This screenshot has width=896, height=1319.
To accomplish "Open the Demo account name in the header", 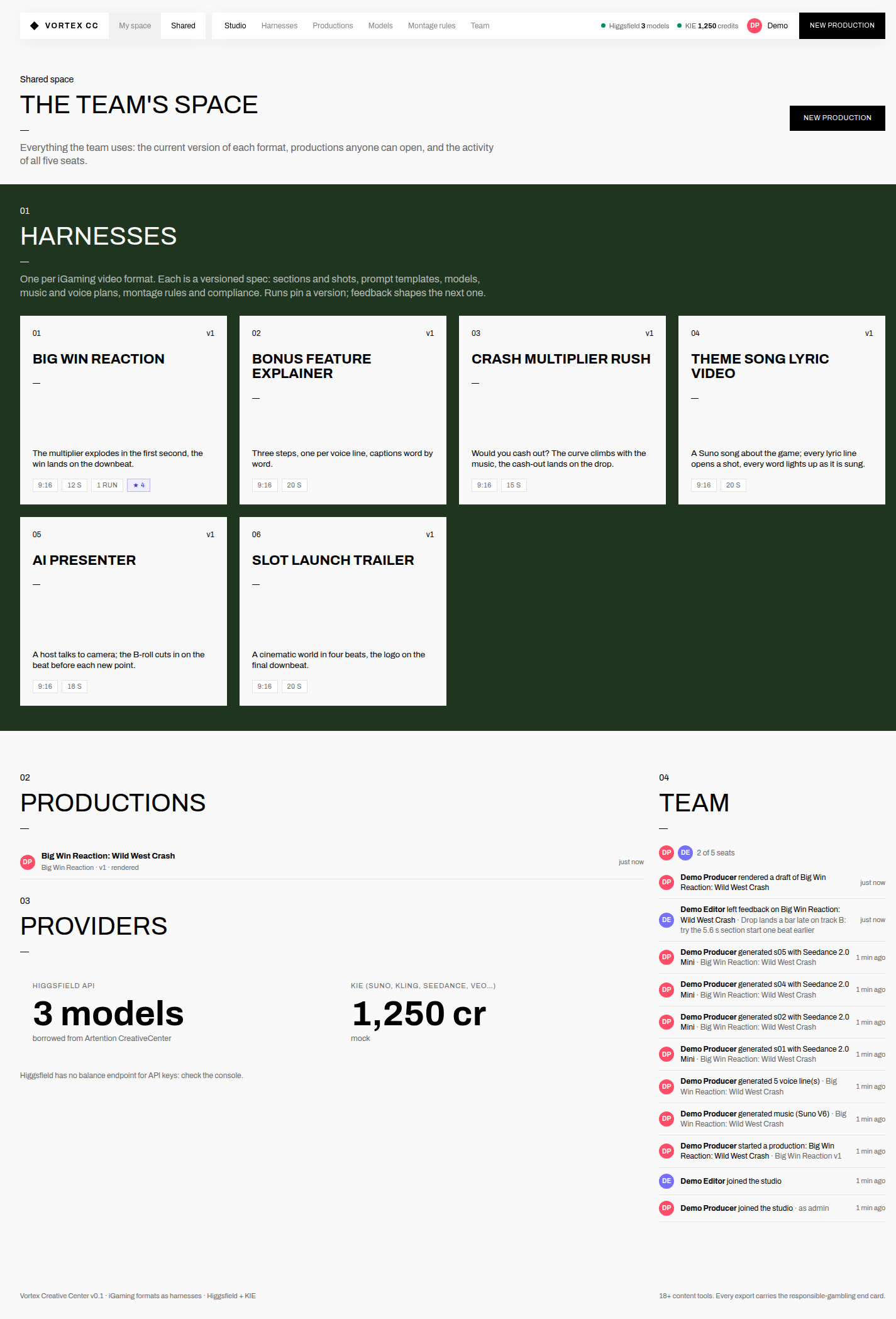I will coord(777,26).
